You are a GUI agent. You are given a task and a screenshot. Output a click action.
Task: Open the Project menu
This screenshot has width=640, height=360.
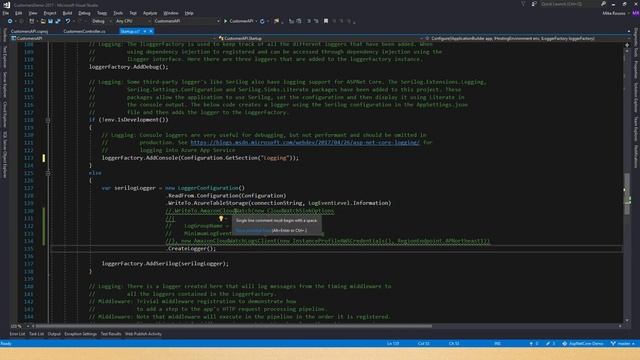coord(50,13)
